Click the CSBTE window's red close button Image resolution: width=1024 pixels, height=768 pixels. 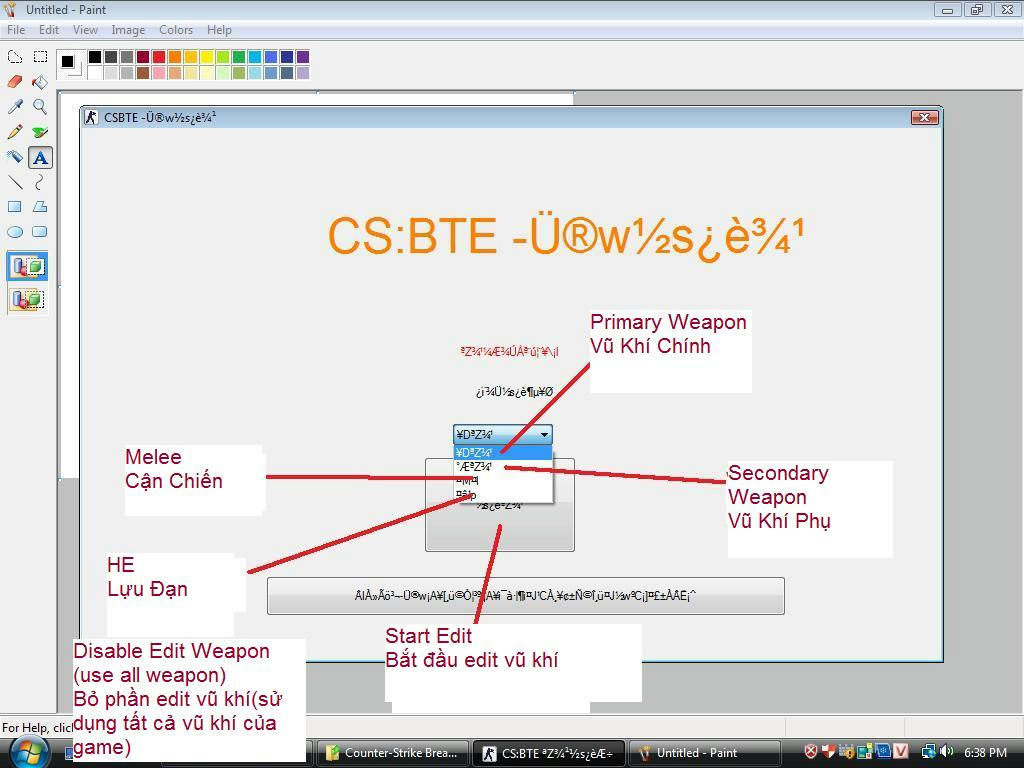coord(925,118)
